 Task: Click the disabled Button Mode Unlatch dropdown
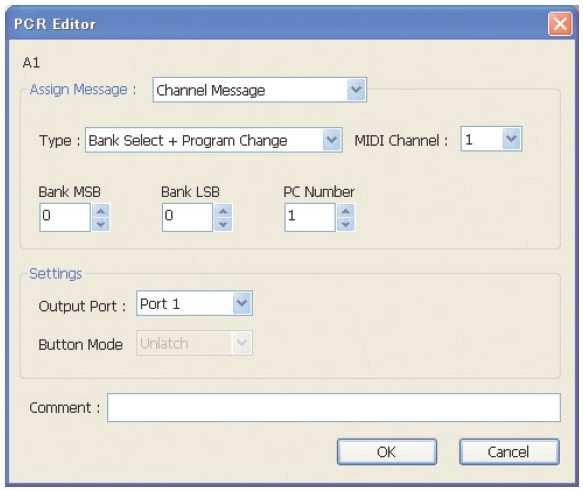194,343
